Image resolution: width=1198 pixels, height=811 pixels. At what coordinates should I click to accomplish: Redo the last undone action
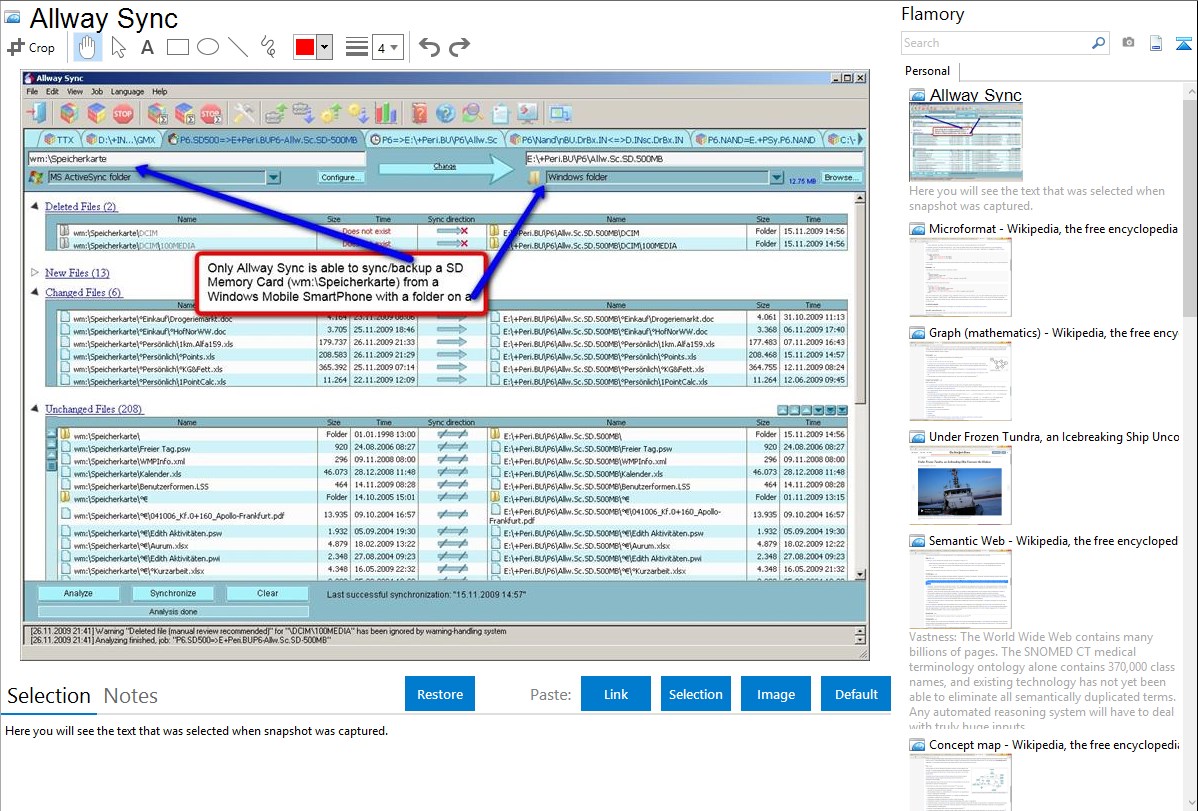click(x=459, y=47)
